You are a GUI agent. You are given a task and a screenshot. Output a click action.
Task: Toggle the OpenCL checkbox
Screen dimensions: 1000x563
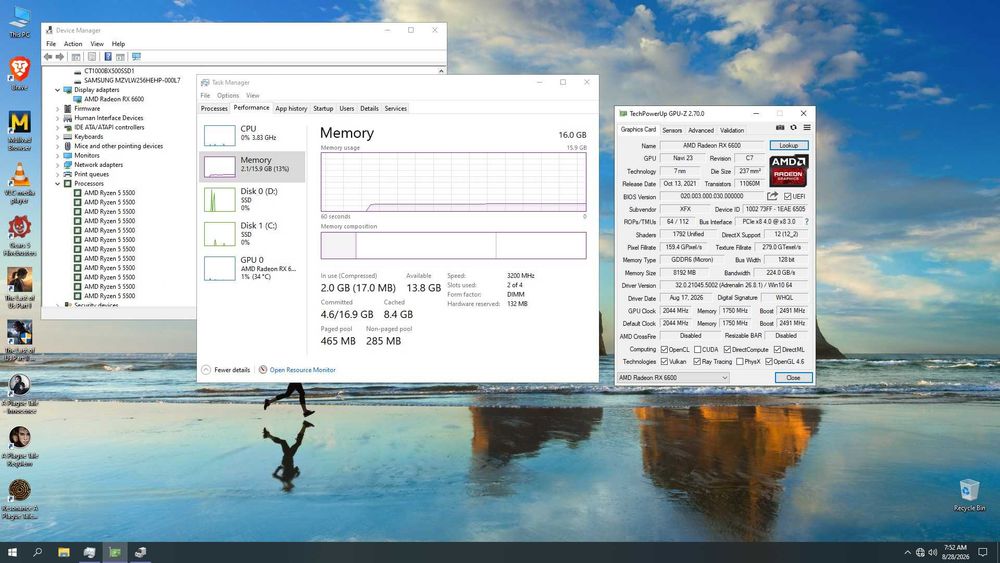[664, 349]
